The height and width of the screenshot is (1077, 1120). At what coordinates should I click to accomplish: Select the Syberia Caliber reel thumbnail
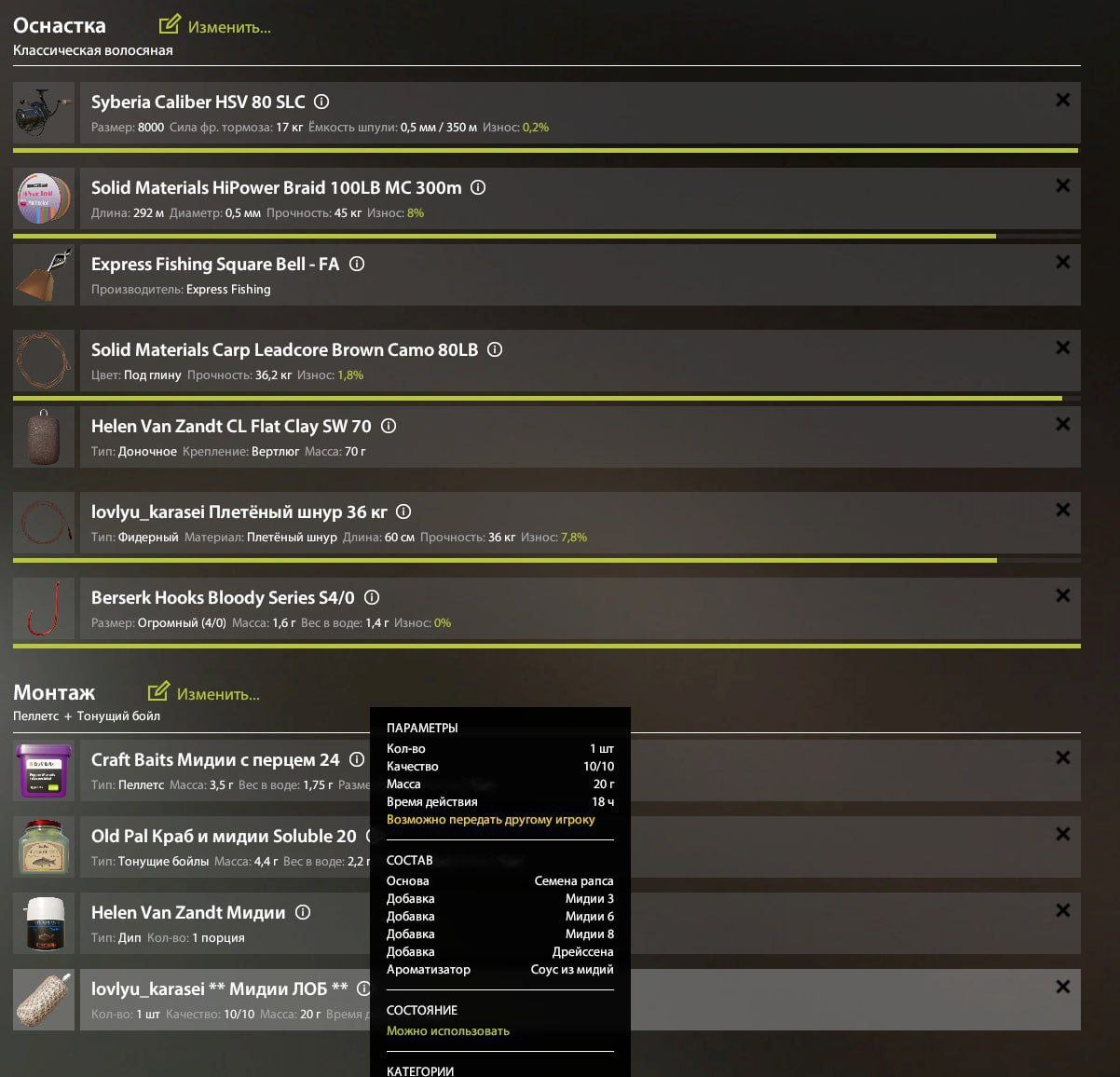coord(44,113)
